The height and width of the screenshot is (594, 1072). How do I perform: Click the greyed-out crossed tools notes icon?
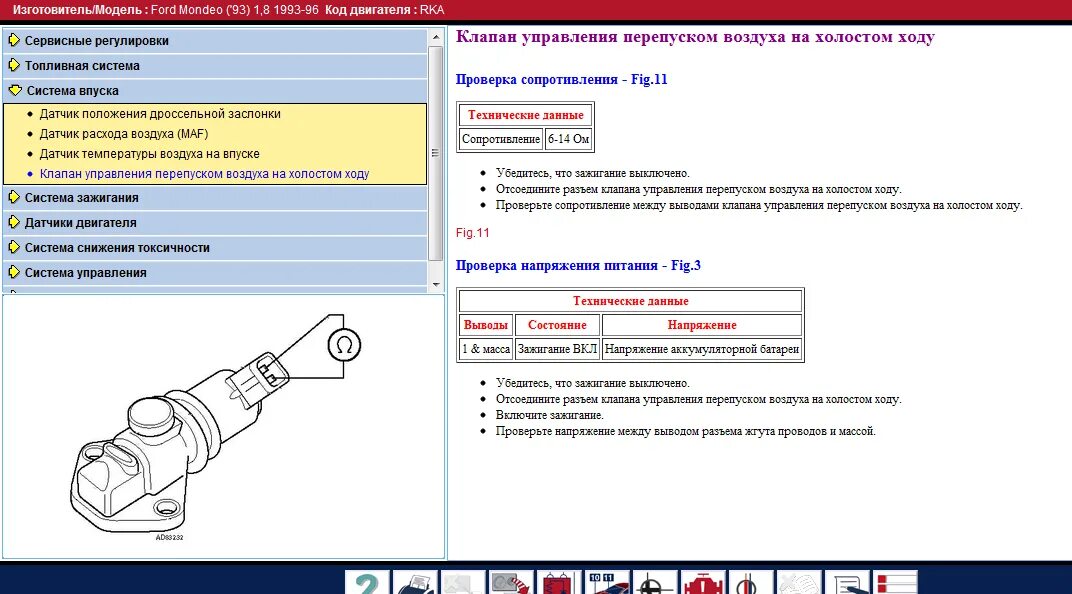point(799,582)
